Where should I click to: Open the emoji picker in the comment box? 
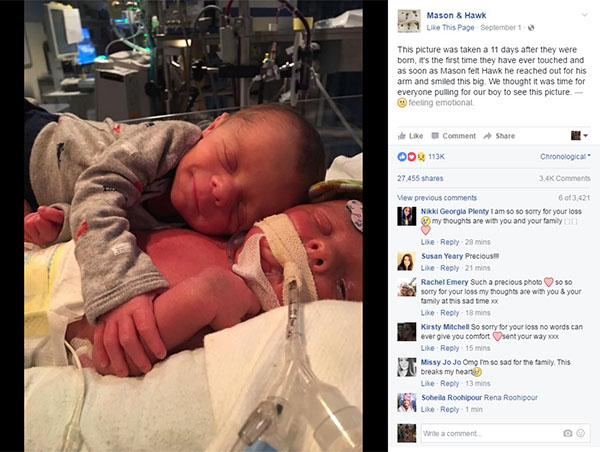[x=580, y=433]
